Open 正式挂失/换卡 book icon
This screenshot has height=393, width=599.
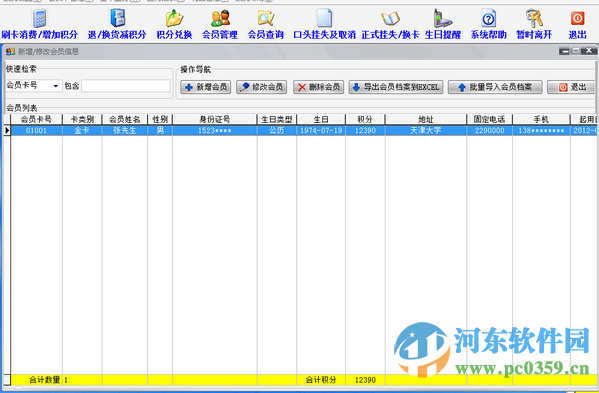(x=390, y=18)
